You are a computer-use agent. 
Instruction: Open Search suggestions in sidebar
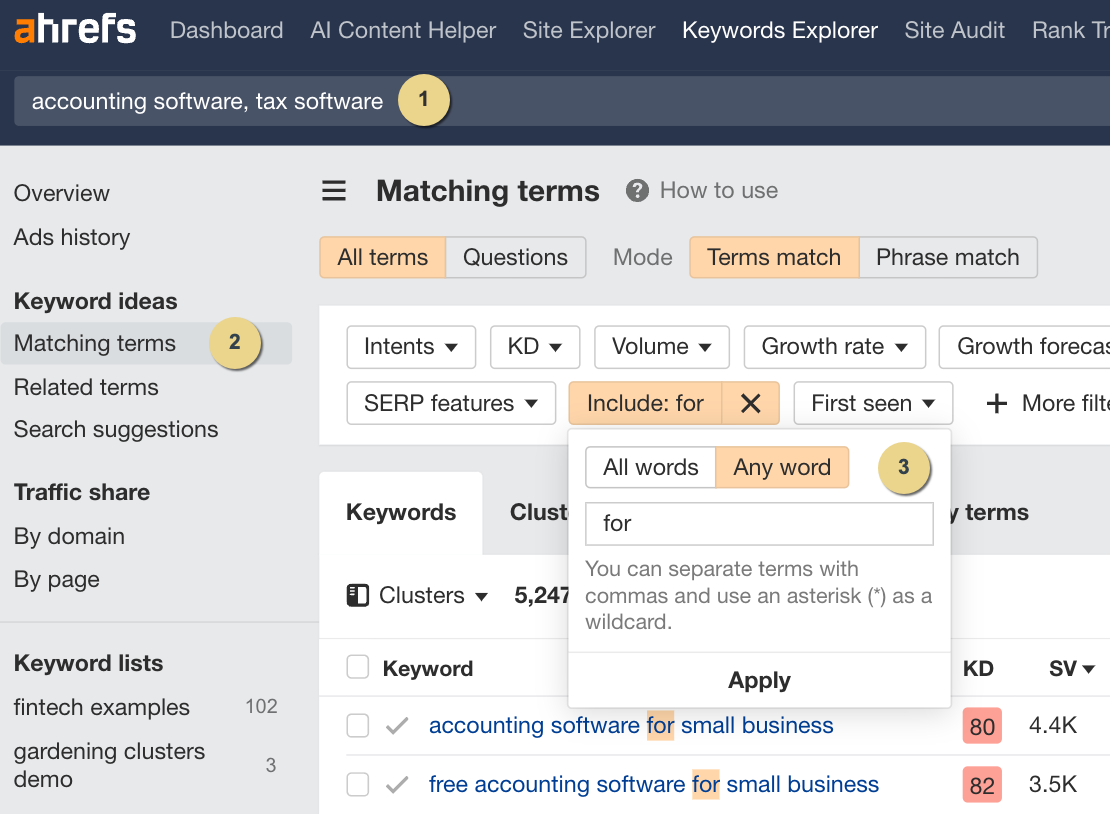point(115,430)
